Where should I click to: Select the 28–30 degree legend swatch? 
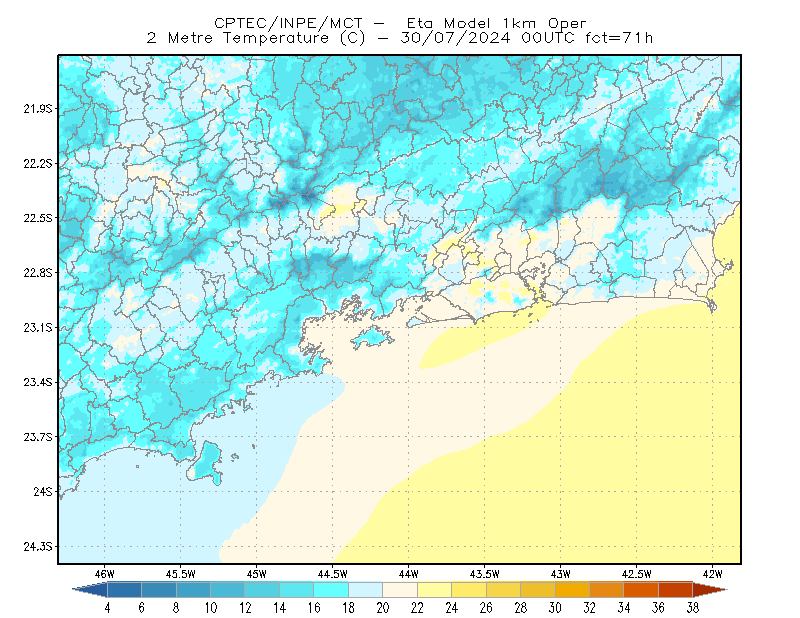tap(538, 590)
